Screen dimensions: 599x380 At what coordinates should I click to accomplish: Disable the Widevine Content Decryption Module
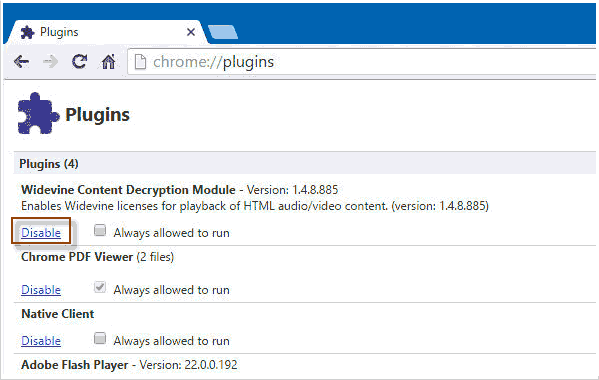(x=41, y=233)
